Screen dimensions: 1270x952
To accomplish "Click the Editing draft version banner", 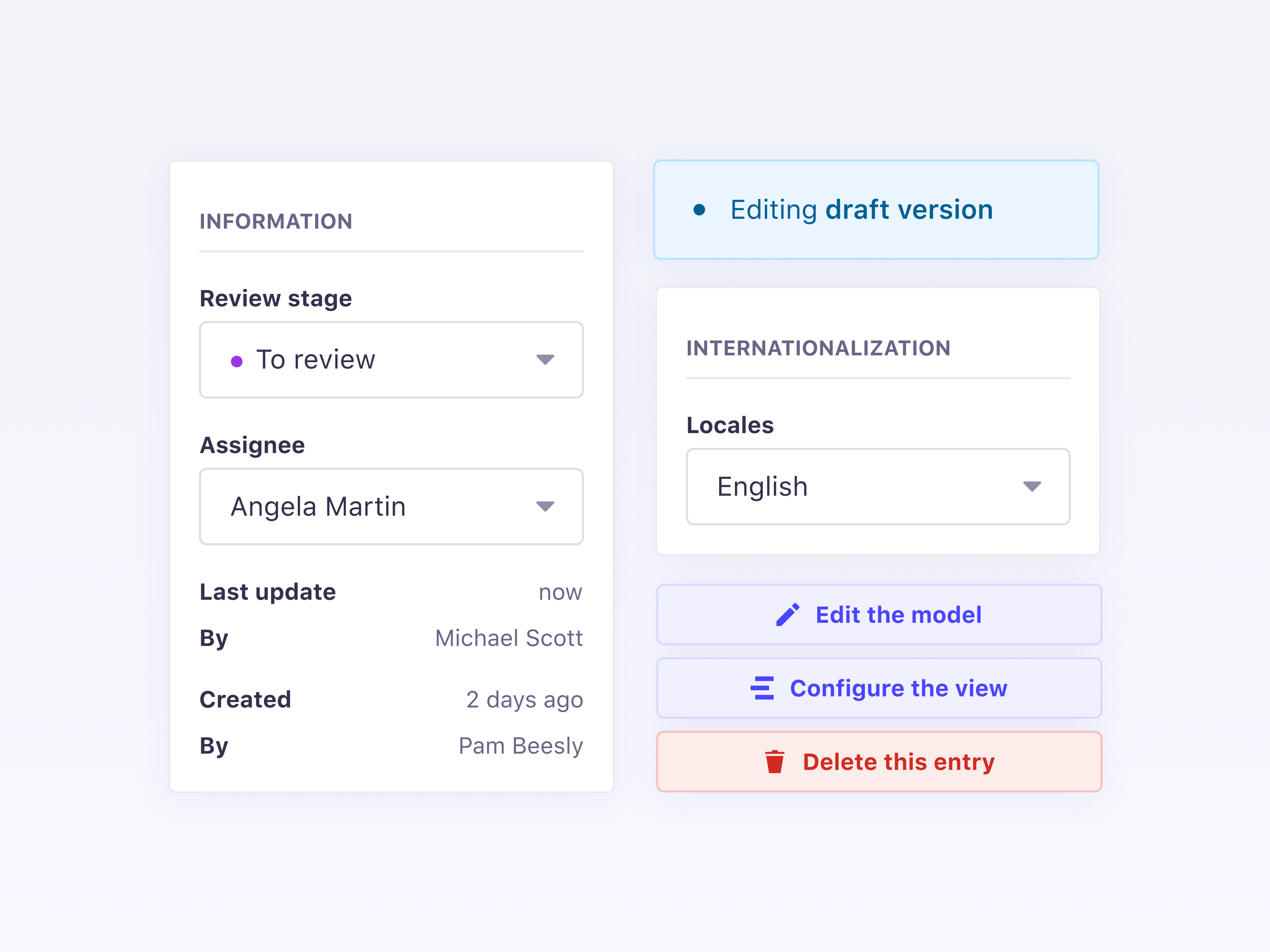I will 877,210.
